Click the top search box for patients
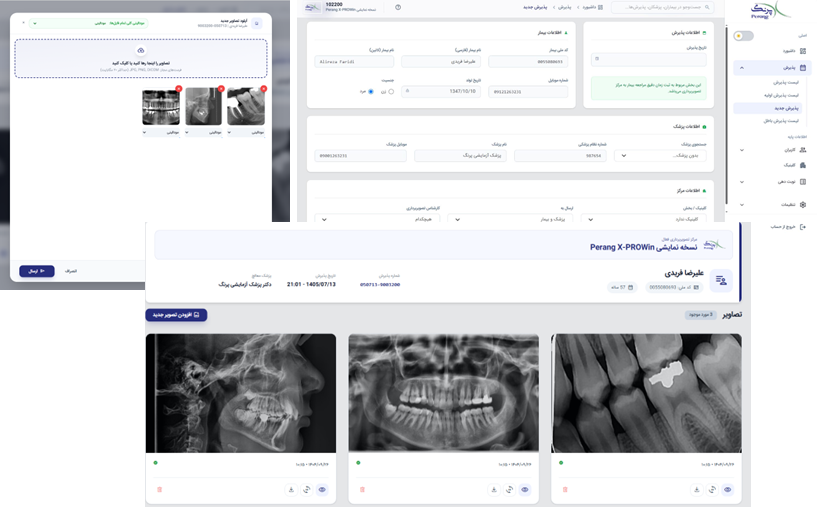 (x=663, y=7)
